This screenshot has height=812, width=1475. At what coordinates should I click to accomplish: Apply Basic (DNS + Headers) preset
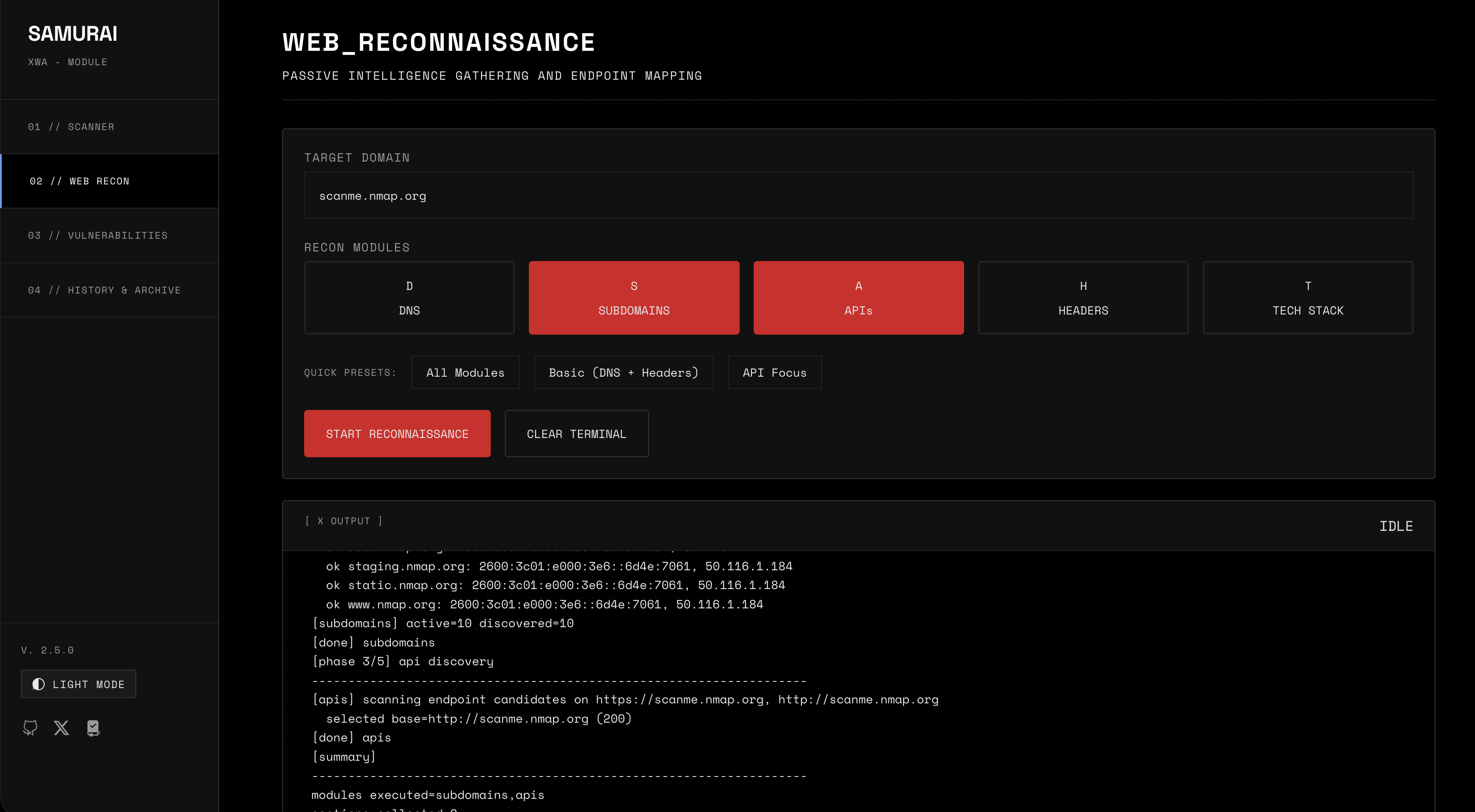tap(624, 373)
